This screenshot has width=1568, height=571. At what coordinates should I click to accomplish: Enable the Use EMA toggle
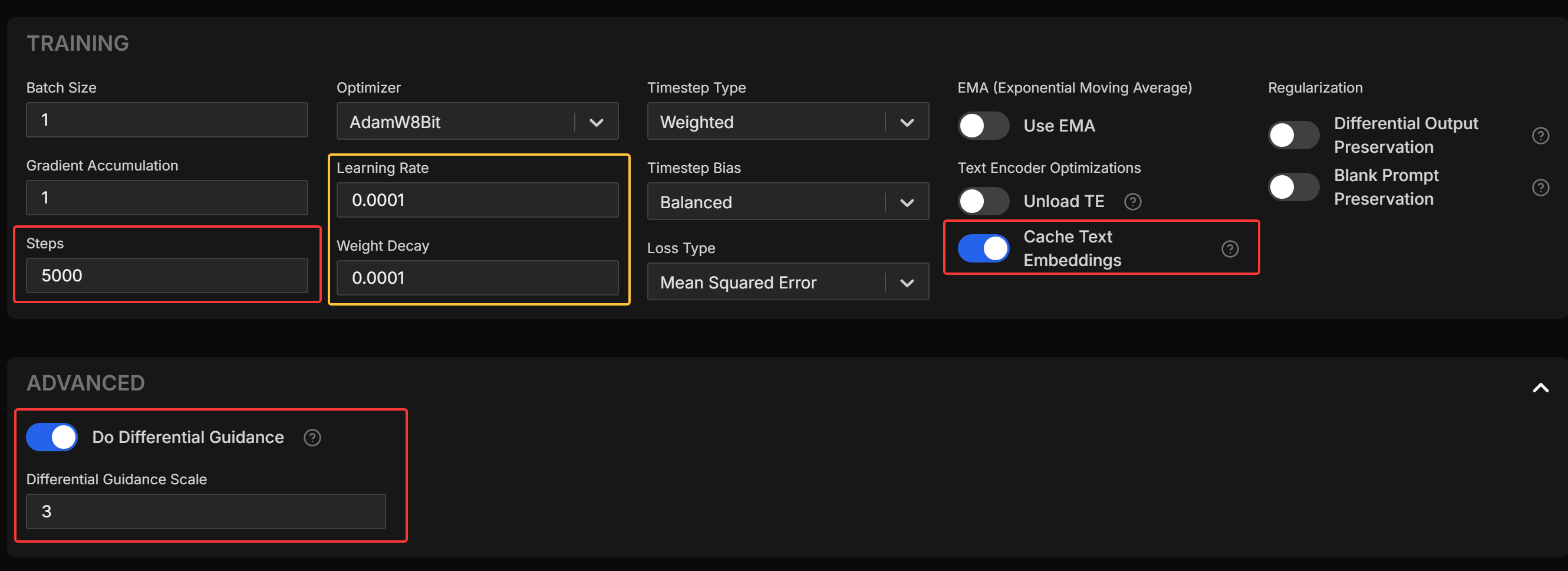[983, 126]
